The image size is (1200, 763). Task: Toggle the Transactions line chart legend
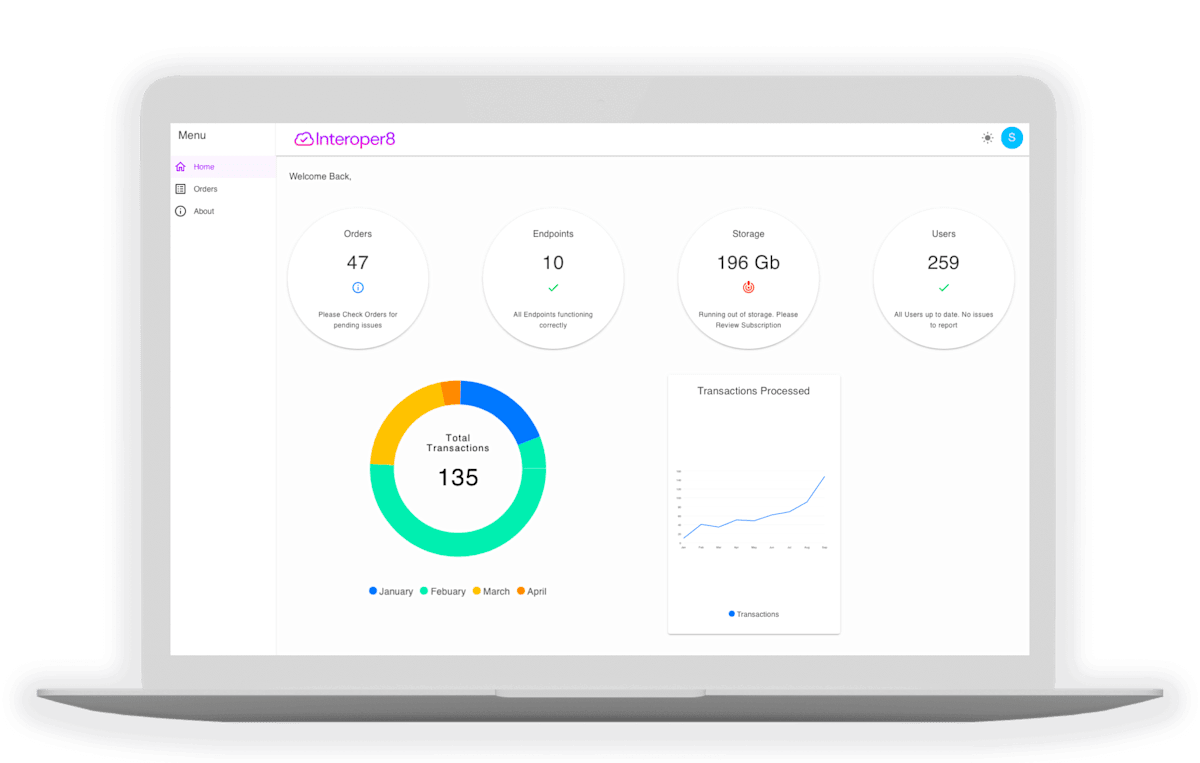pos(754,614)
